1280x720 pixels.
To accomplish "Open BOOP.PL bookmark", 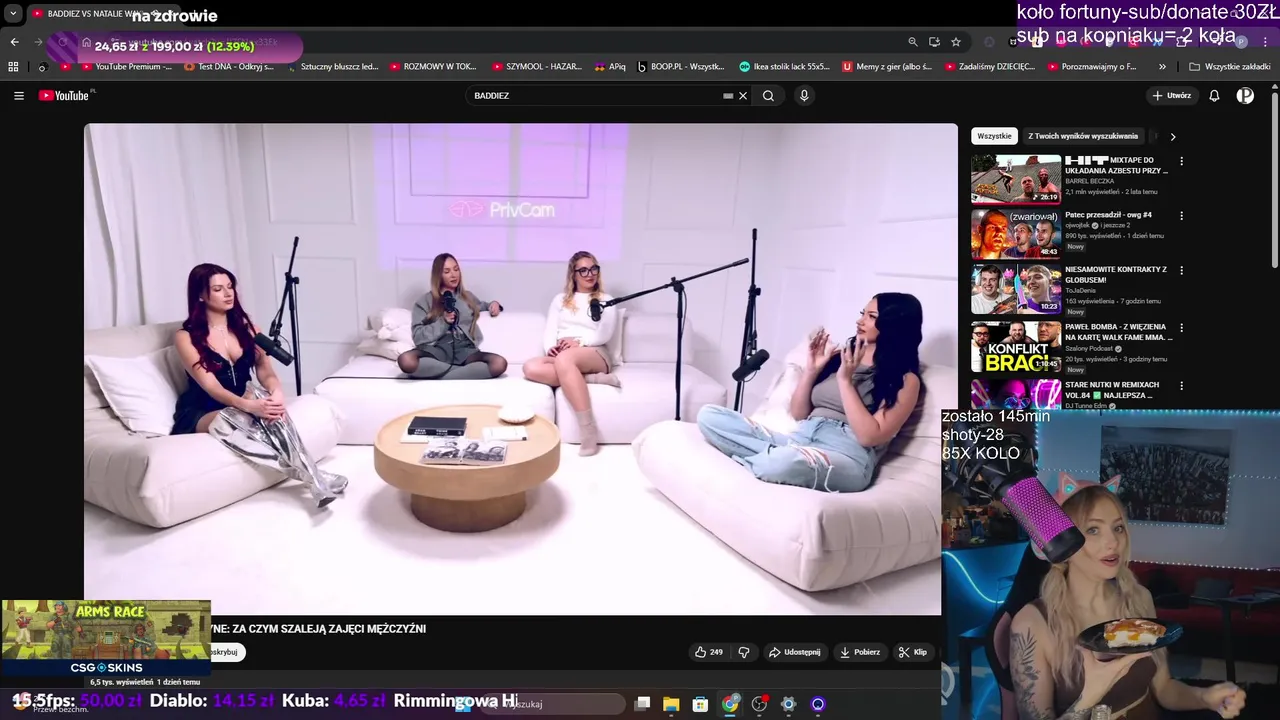I will (x=681, y=67).
